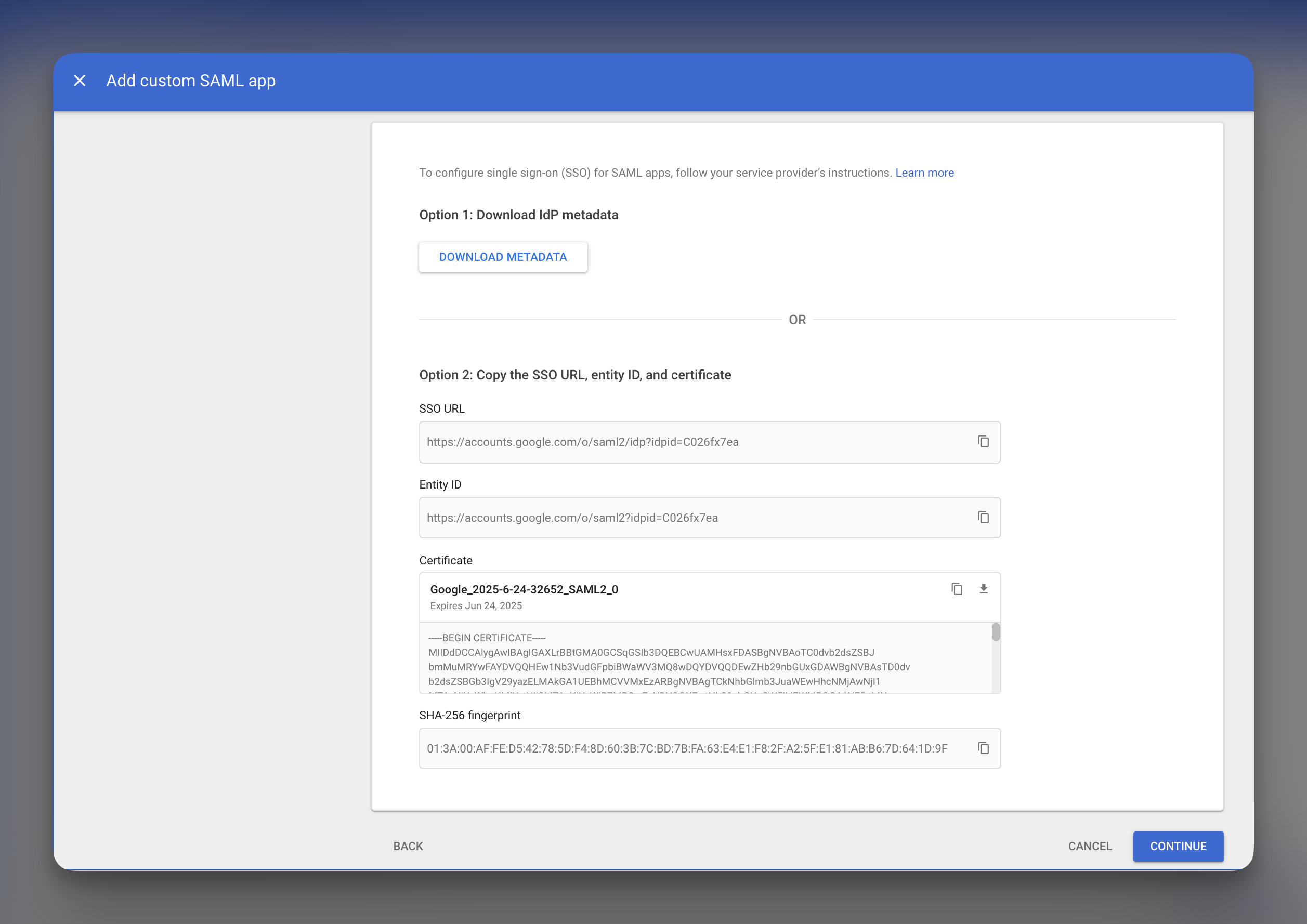
Task: Open the Learn more link
Action: point(924,173)
